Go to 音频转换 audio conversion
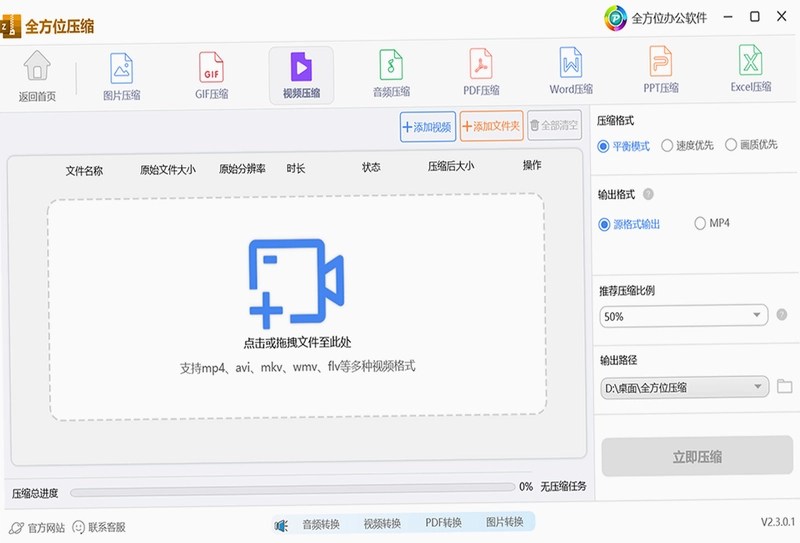Image resolution: width=800 pixels, height=543 pixels. coord(320,524)
